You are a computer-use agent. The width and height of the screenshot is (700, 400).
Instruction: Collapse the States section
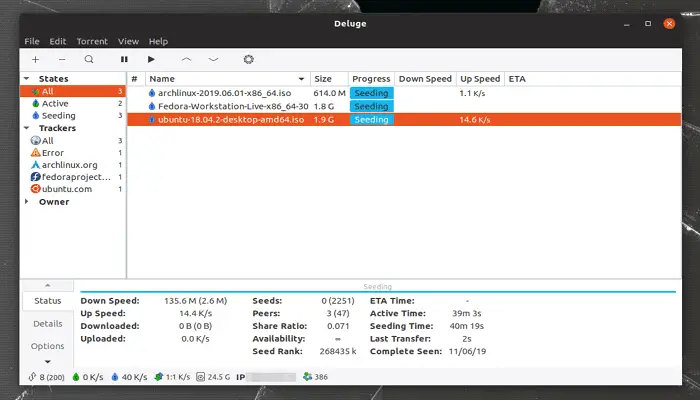[x=26, y=79]
